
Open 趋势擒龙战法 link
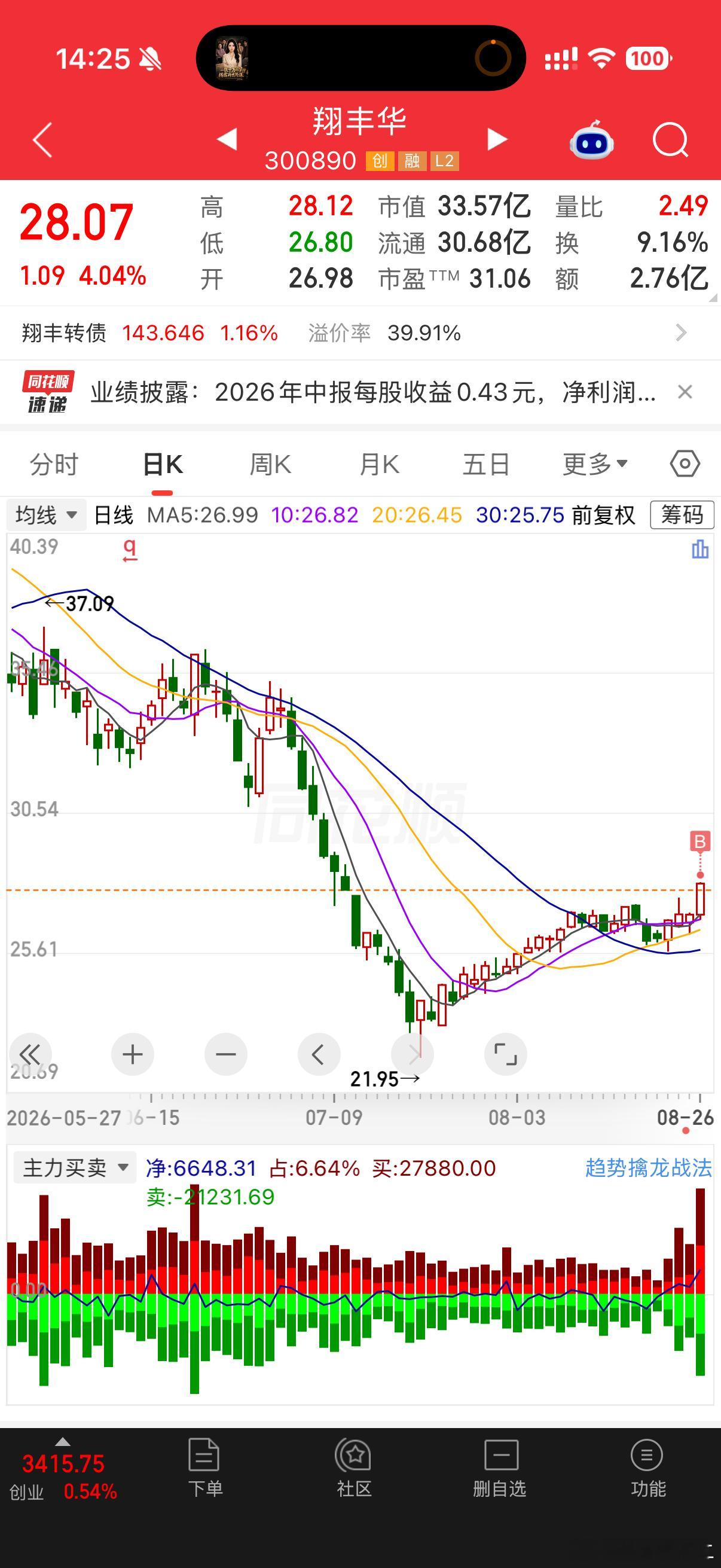coord(648,1167)
